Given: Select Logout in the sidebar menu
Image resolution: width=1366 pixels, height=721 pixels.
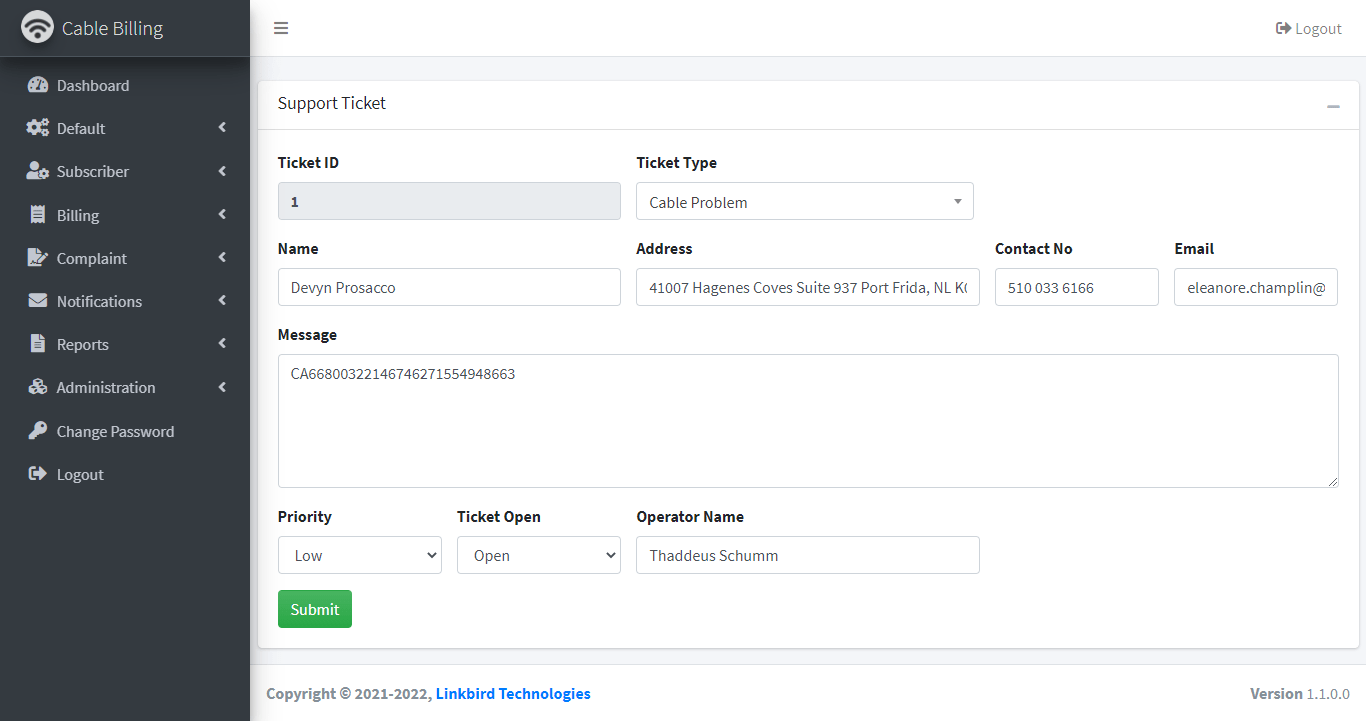Looking at the screenshot, I should click(x=80, y=474).
